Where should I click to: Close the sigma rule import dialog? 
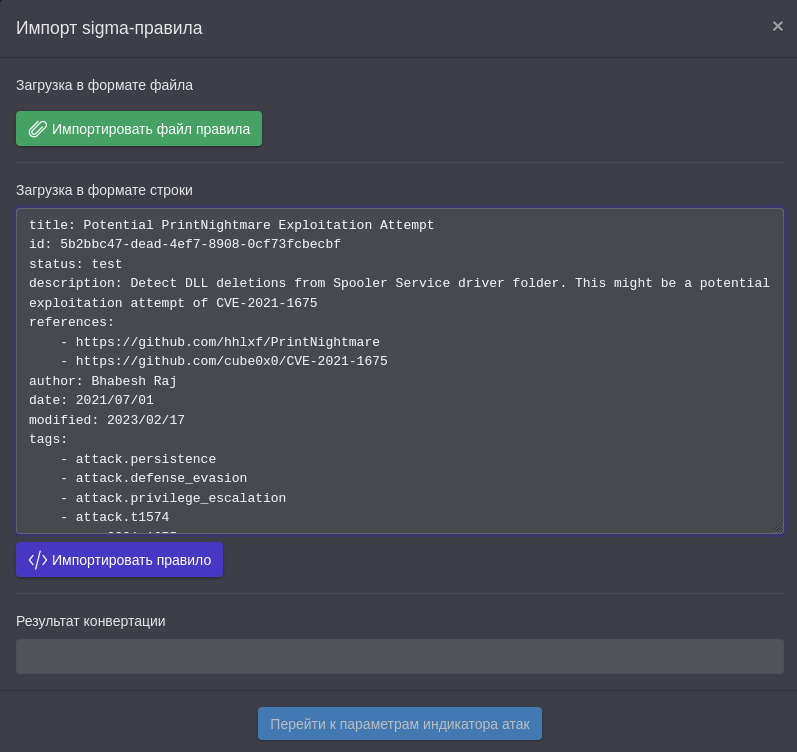[x=777, y=27]
